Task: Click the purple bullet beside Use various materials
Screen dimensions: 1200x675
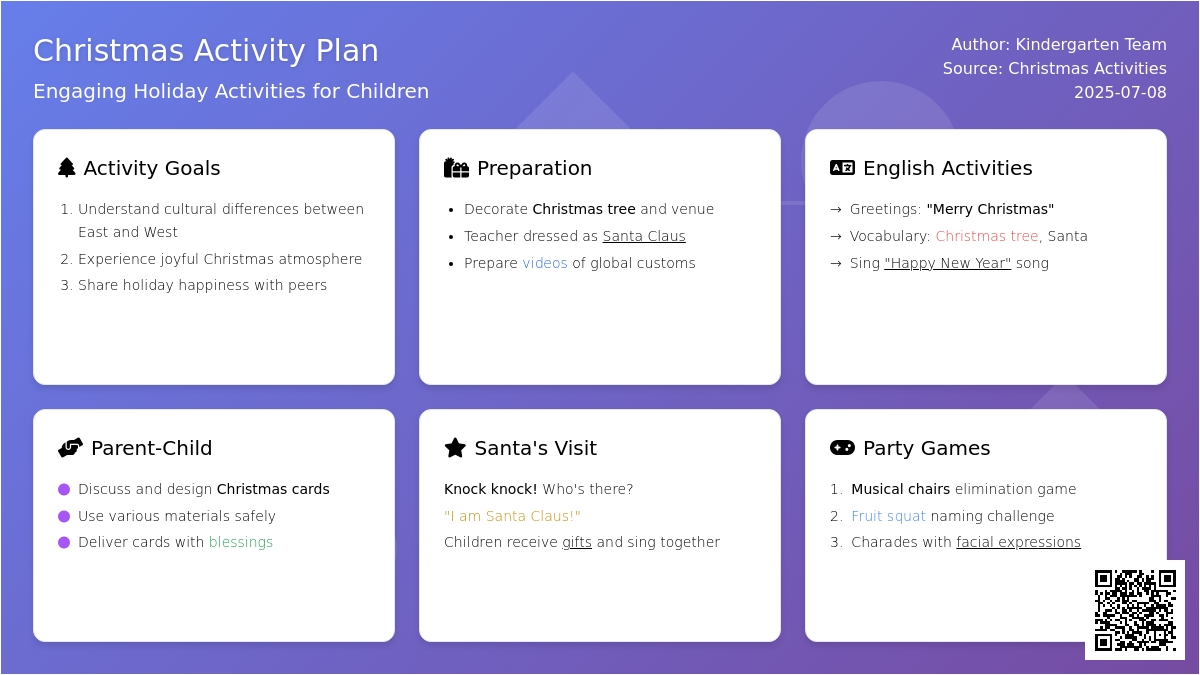Action: pyautogui.click(x=64, y=516)
